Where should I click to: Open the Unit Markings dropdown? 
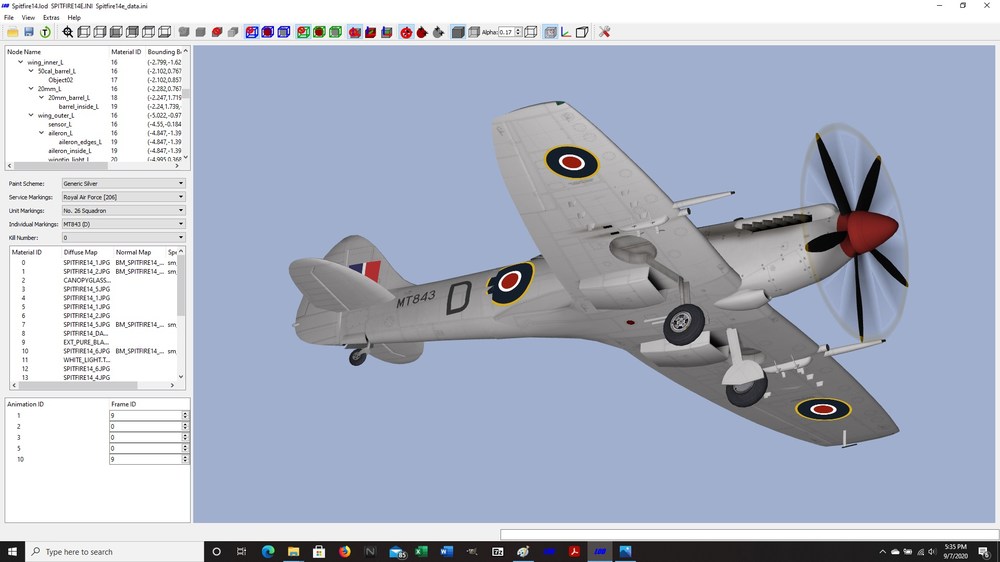click(x=123, y=211)
